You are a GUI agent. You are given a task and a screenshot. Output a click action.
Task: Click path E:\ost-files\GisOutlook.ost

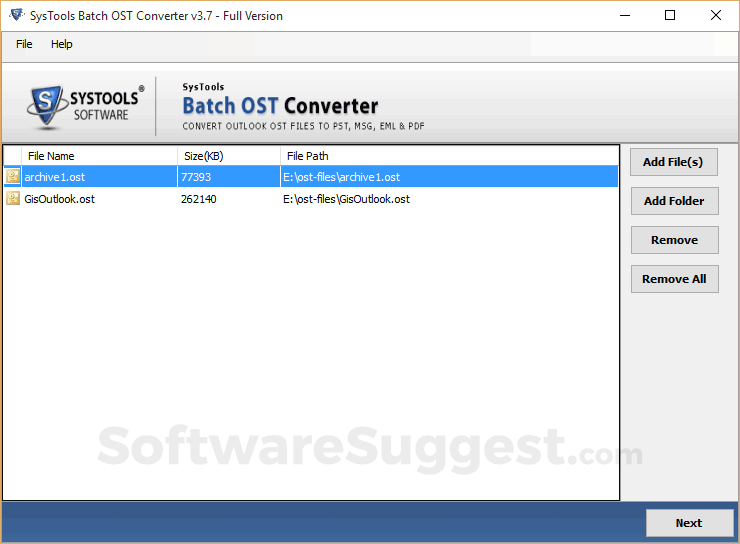click(346, 199)
